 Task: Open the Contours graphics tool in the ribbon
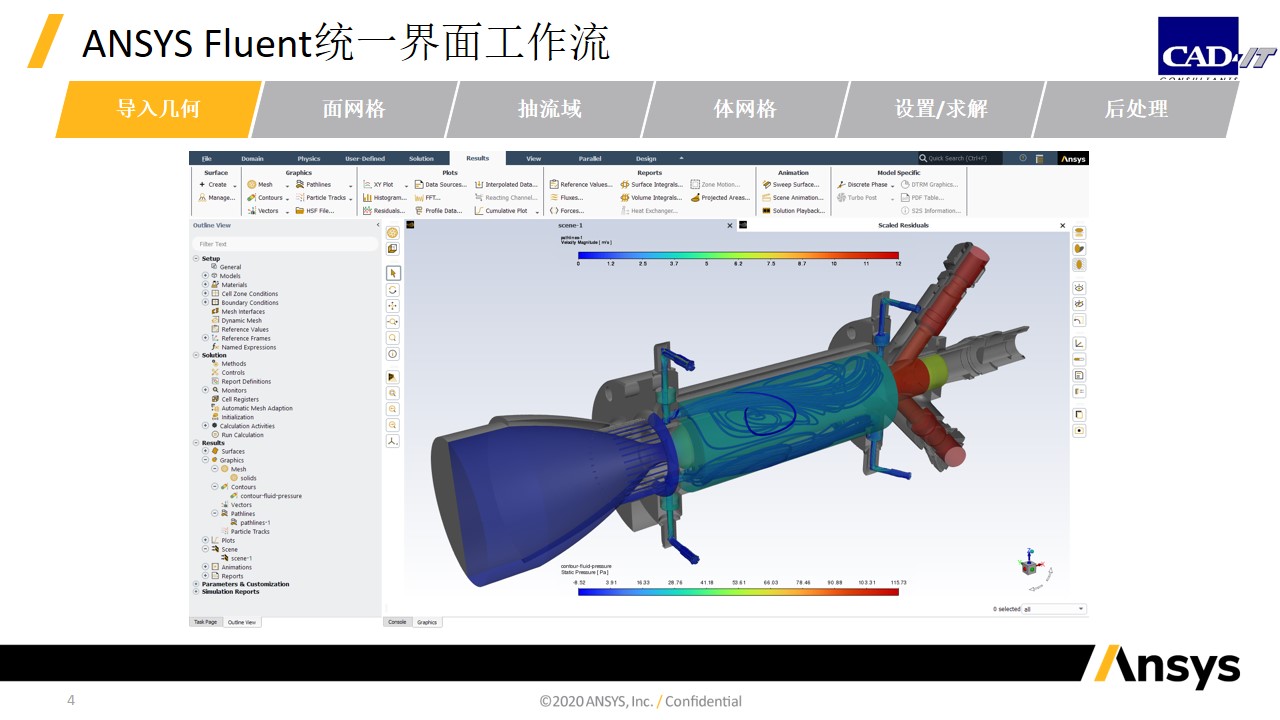coord(265,198)
